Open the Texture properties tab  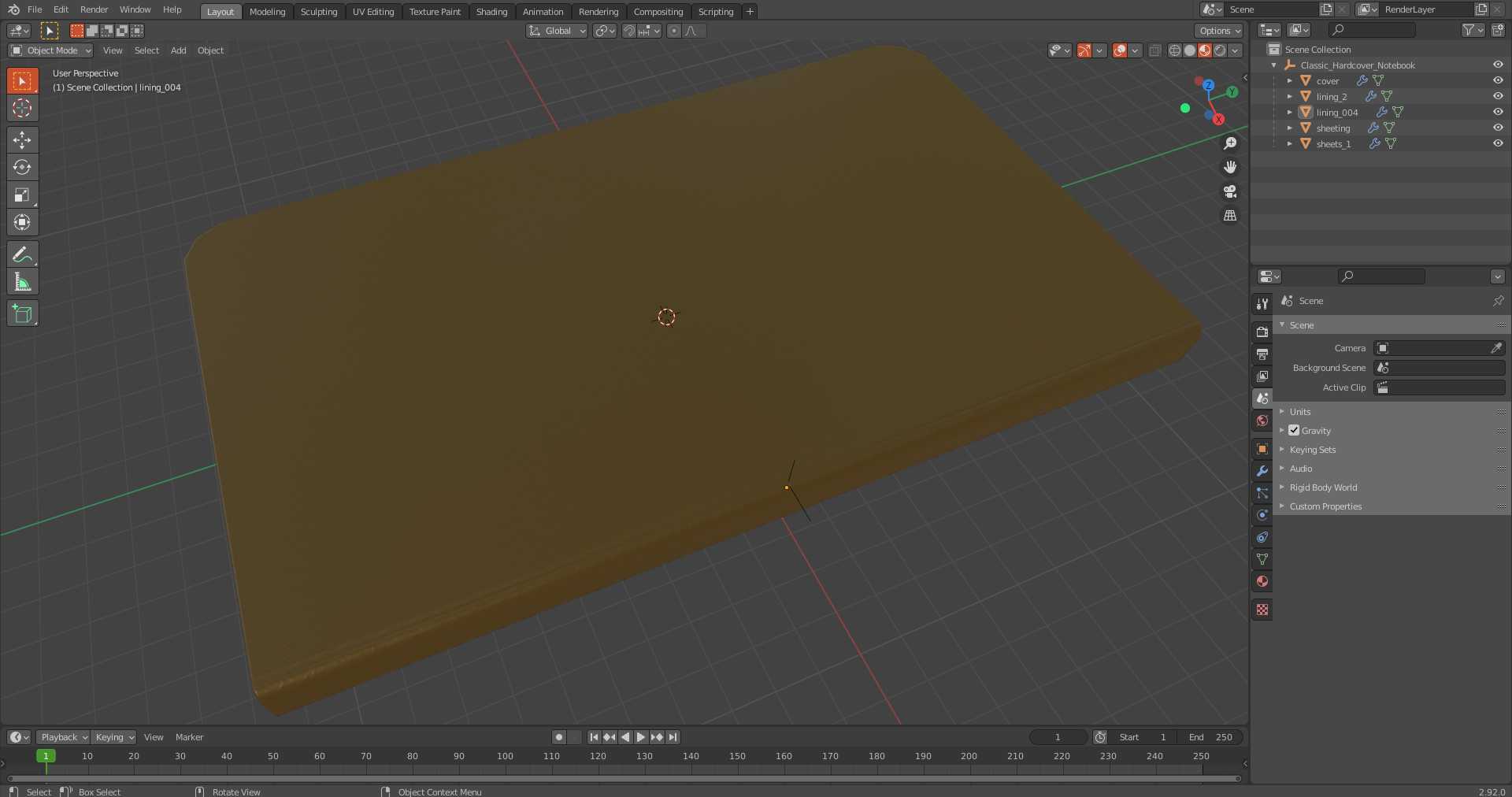(x=1262, y=610)
